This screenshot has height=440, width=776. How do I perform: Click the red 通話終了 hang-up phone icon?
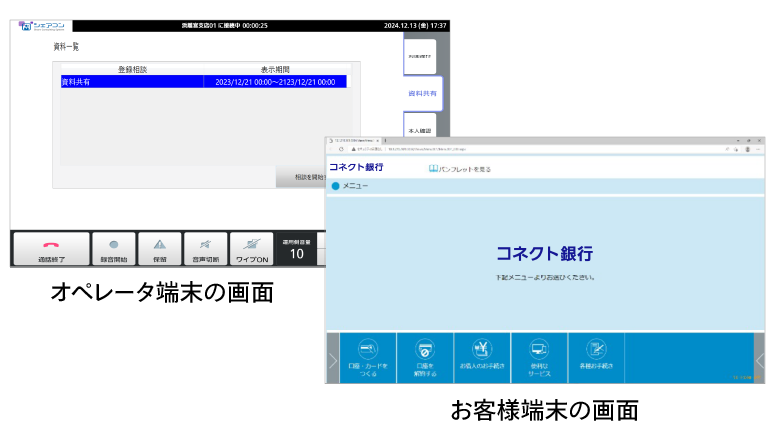50,245
